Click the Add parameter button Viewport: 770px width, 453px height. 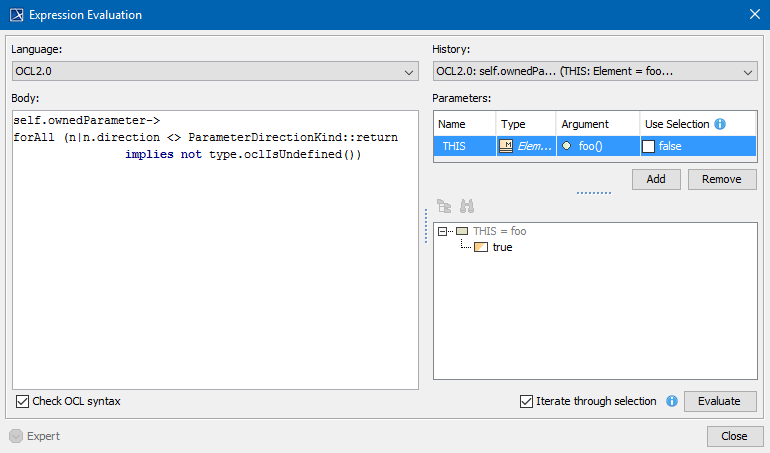(656, 179)
